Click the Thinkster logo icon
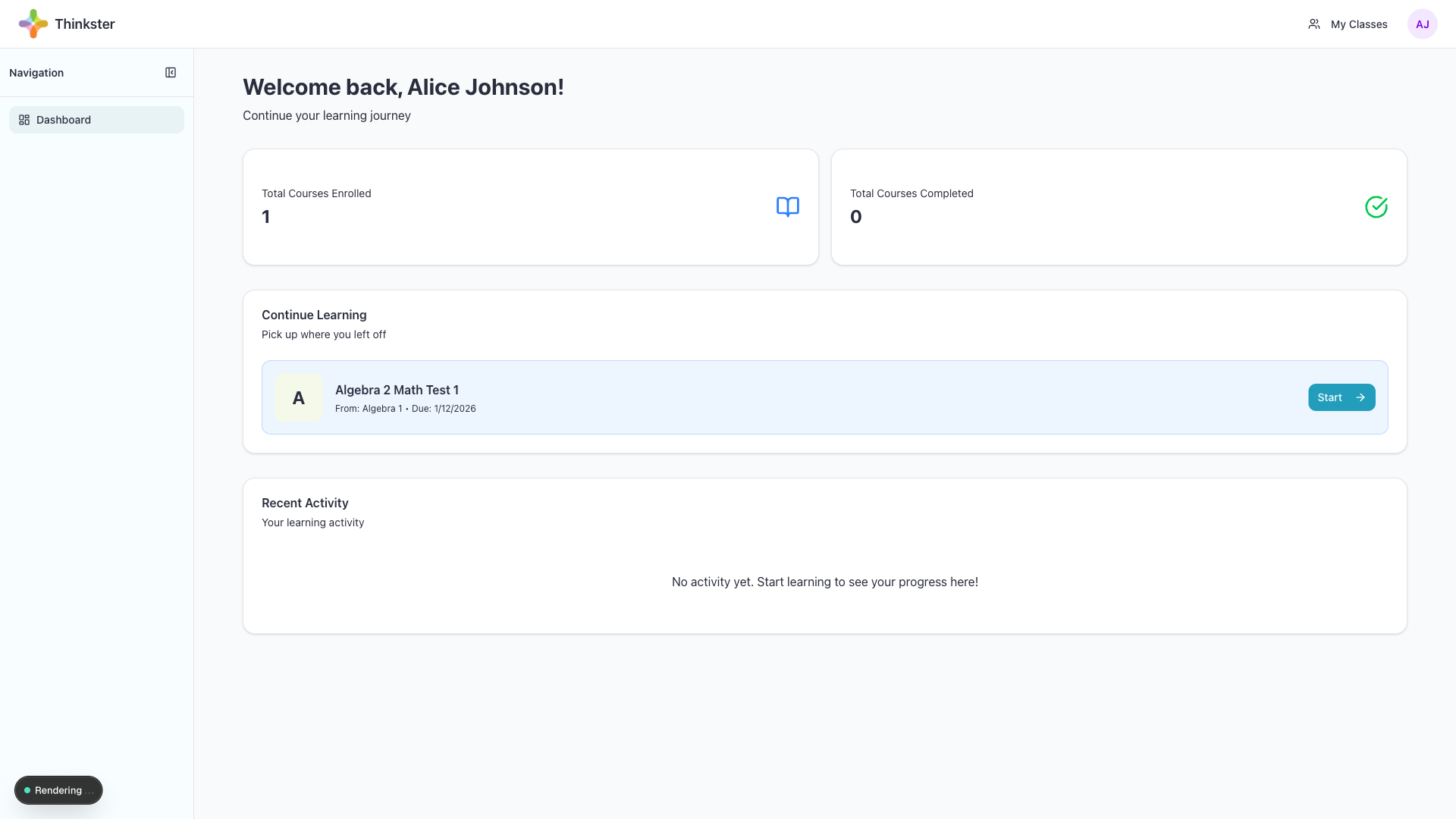 [32, 24]
